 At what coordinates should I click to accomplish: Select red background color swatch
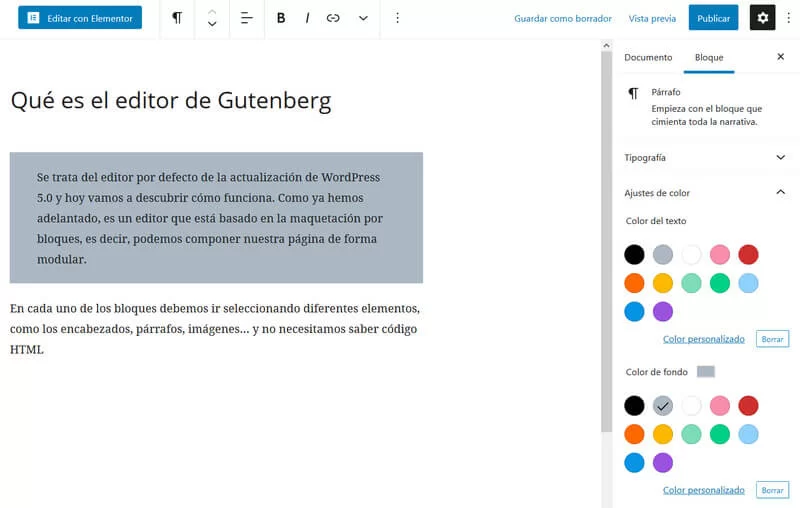pos(748,406)
